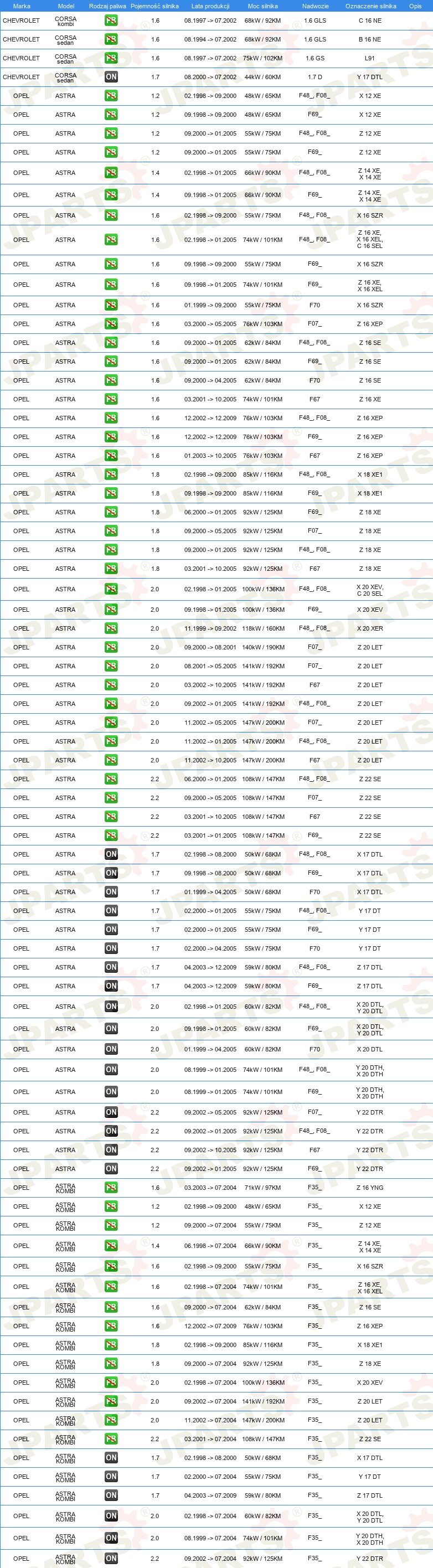Image resolution: width=433 pixels, height=1568 pixels.
Task: Click the Lata produkcji column header
Action: coord(210,6)
